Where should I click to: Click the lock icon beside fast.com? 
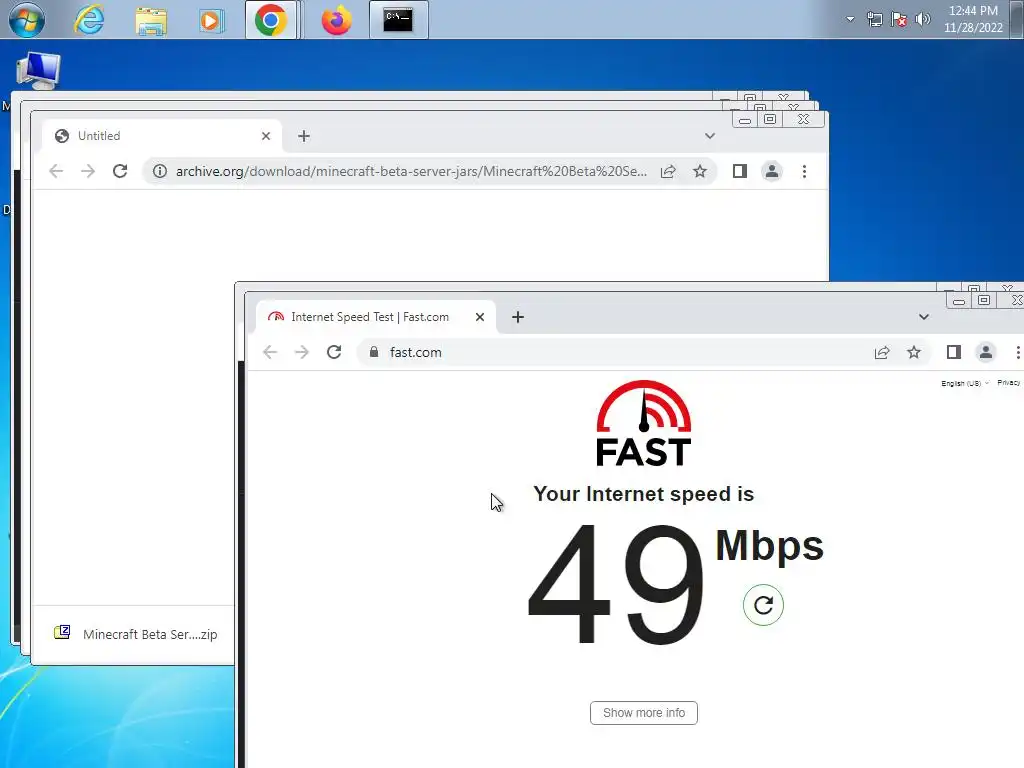tap(374, 352)
